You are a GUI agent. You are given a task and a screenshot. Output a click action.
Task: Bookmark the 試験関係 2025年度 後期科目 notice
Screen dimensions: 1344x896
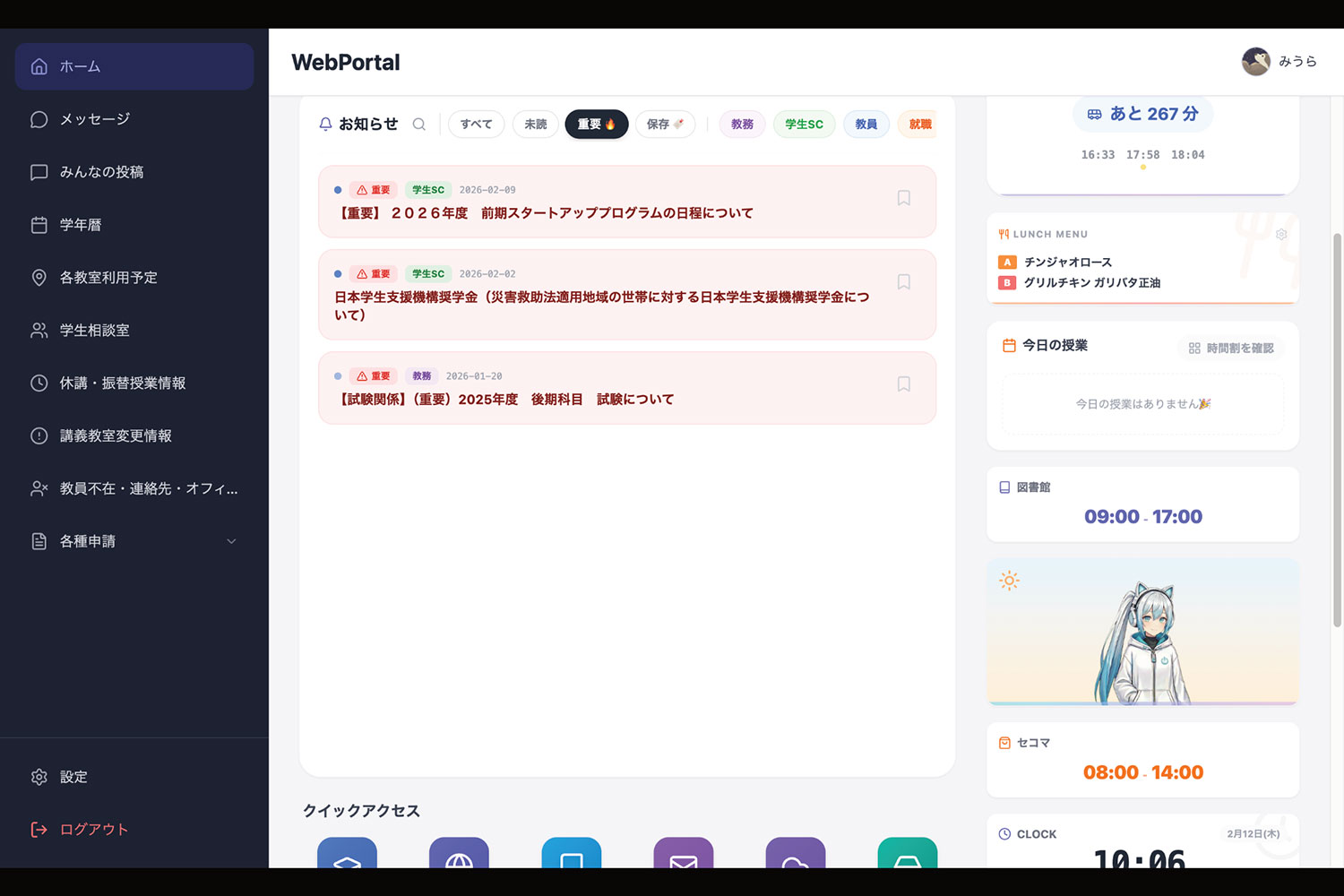tap(903, 384)
